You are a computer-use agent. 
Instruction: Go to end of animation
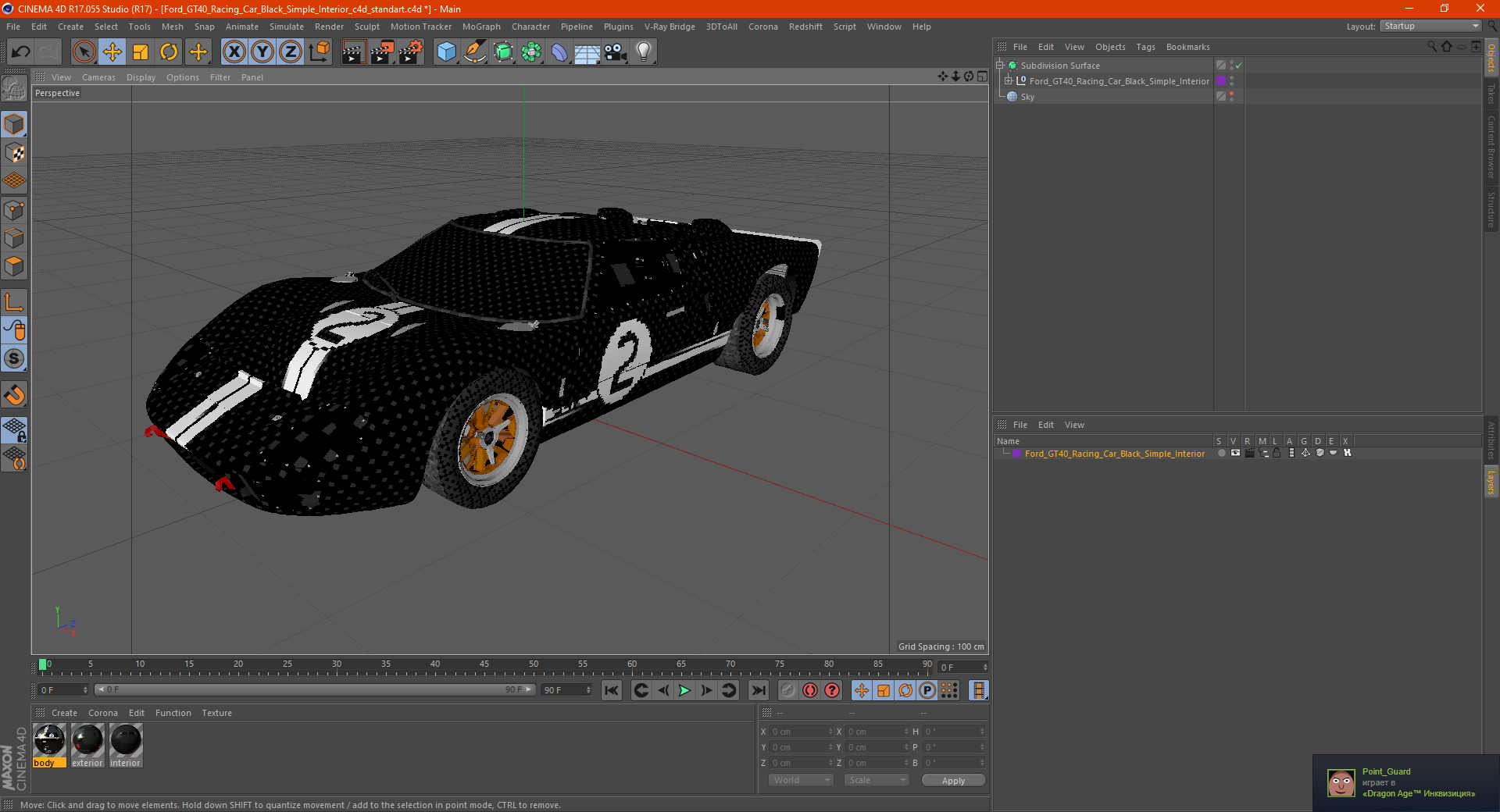(x=759, y=690)
